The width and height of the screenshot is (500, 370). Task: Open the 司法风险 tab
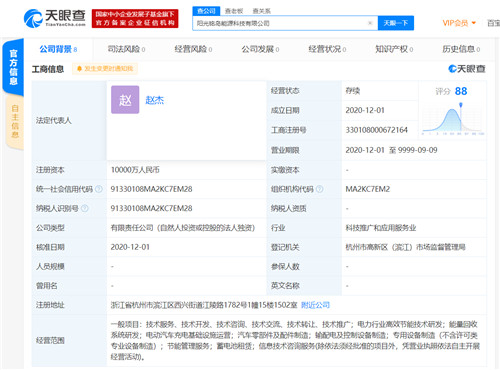[126, 49]
